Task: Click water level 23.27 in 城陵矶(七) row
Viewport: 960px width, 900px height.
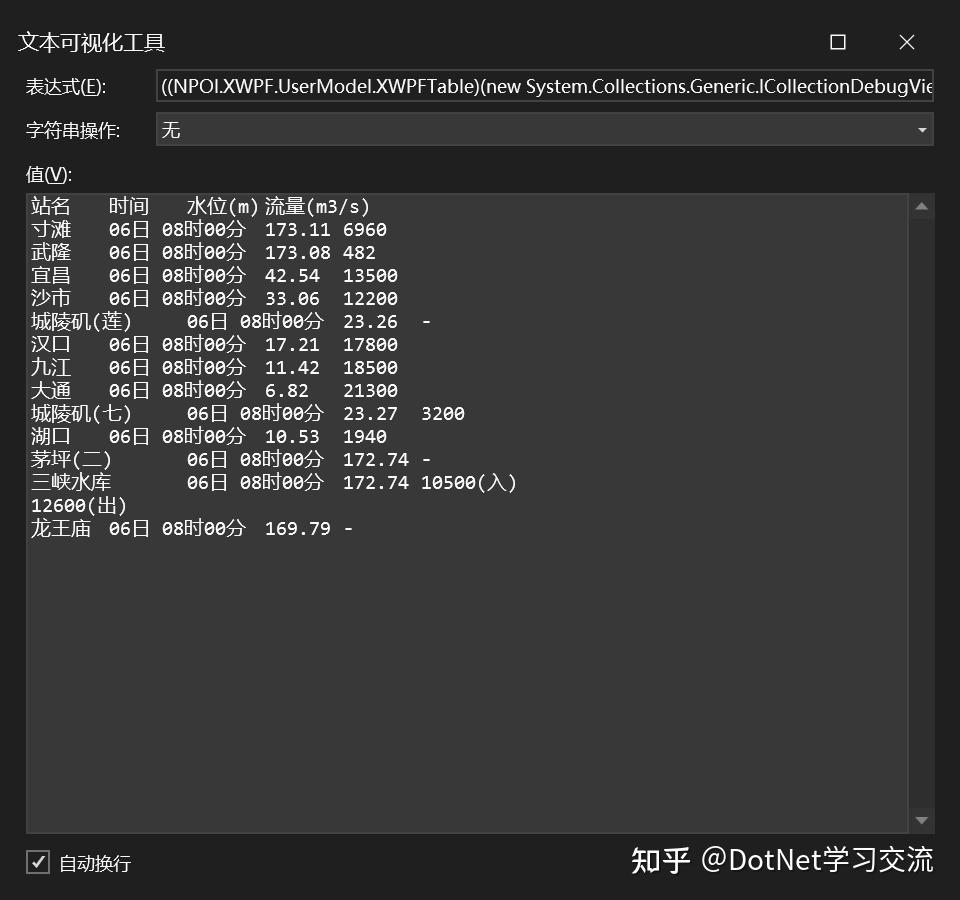Action: click(x=370, y=413)
